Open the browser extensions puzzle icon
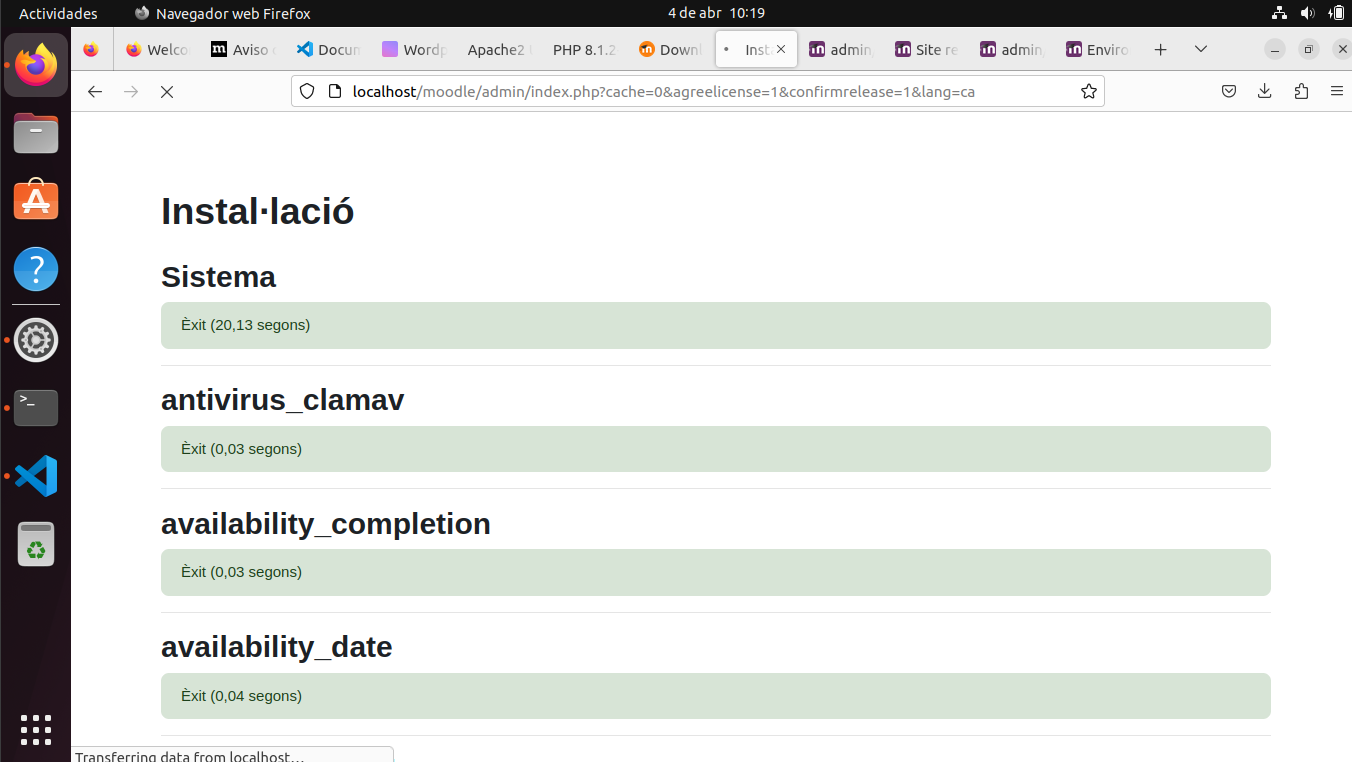The width and height of the screenshot is (1352, 762). [1301, 90]
